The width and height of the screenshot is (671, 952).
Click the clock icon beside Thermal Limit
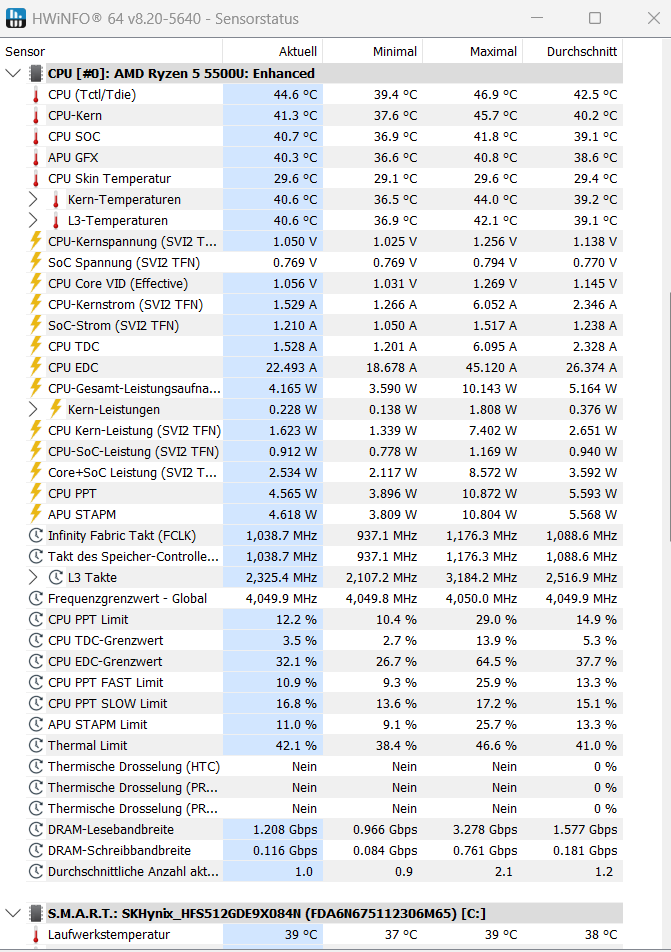tap(36, 746)
